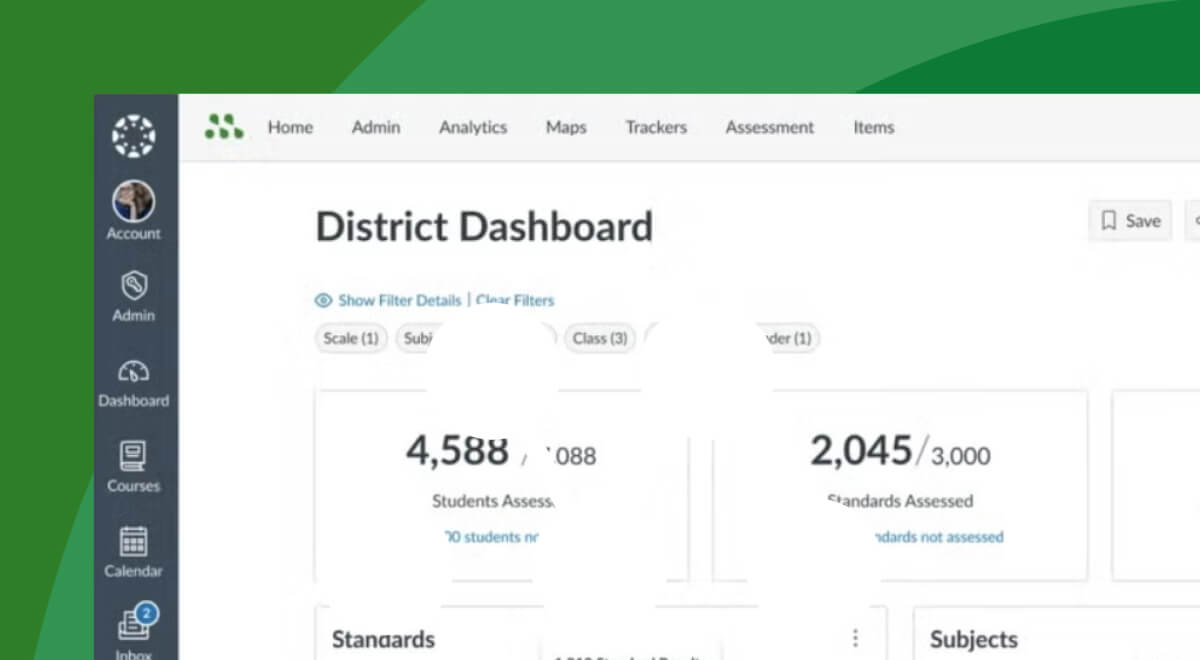
Task: Click the Standards Assessed label
Action: (900, 501)
